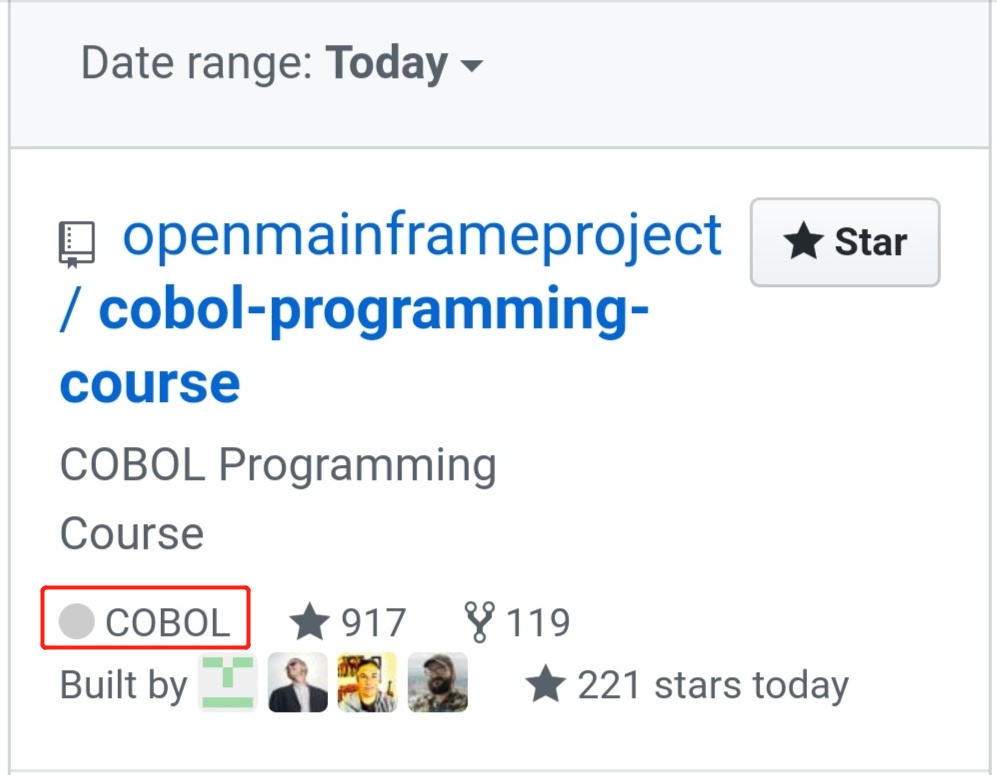Click the star icon beside 917
This screenshot has height=775, width=997.
(x=310, y=622)
